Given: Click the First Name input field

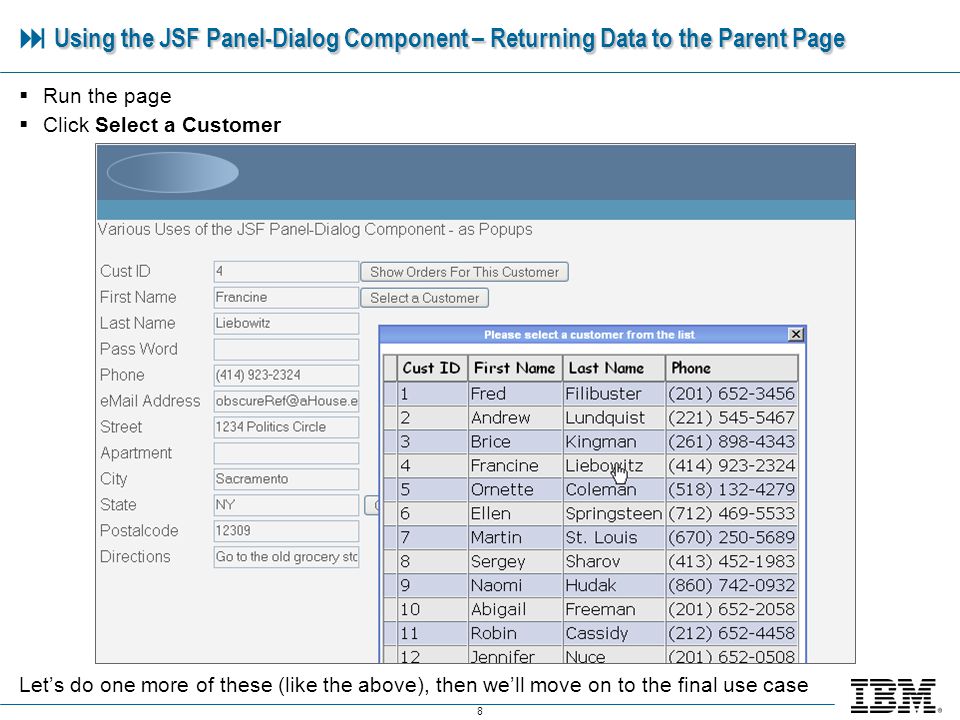Looking at the screenshot, I should 286,298.
